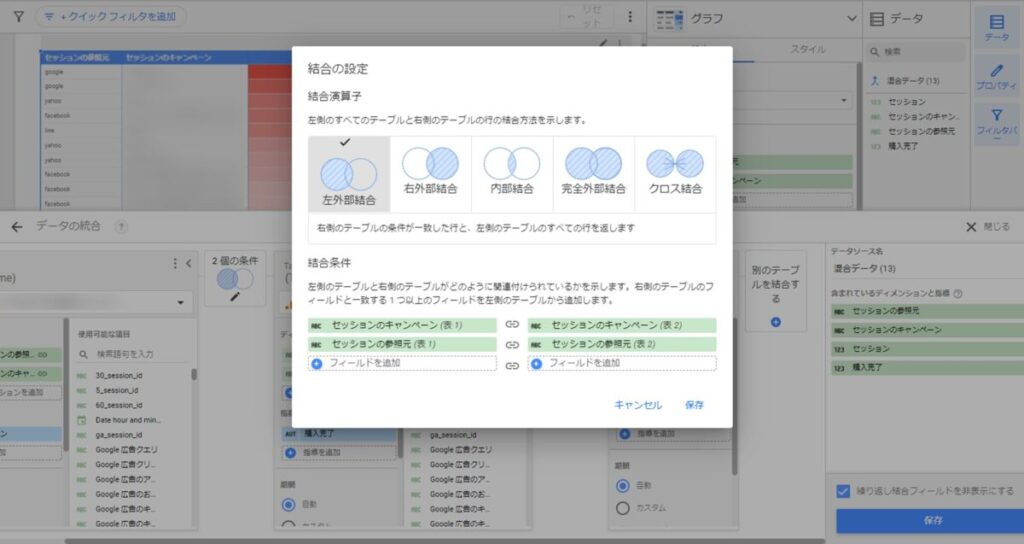The height and width of the screenshot is (544, 1024).
Task: Select Date hour and min field
Action: coord(127,420)
